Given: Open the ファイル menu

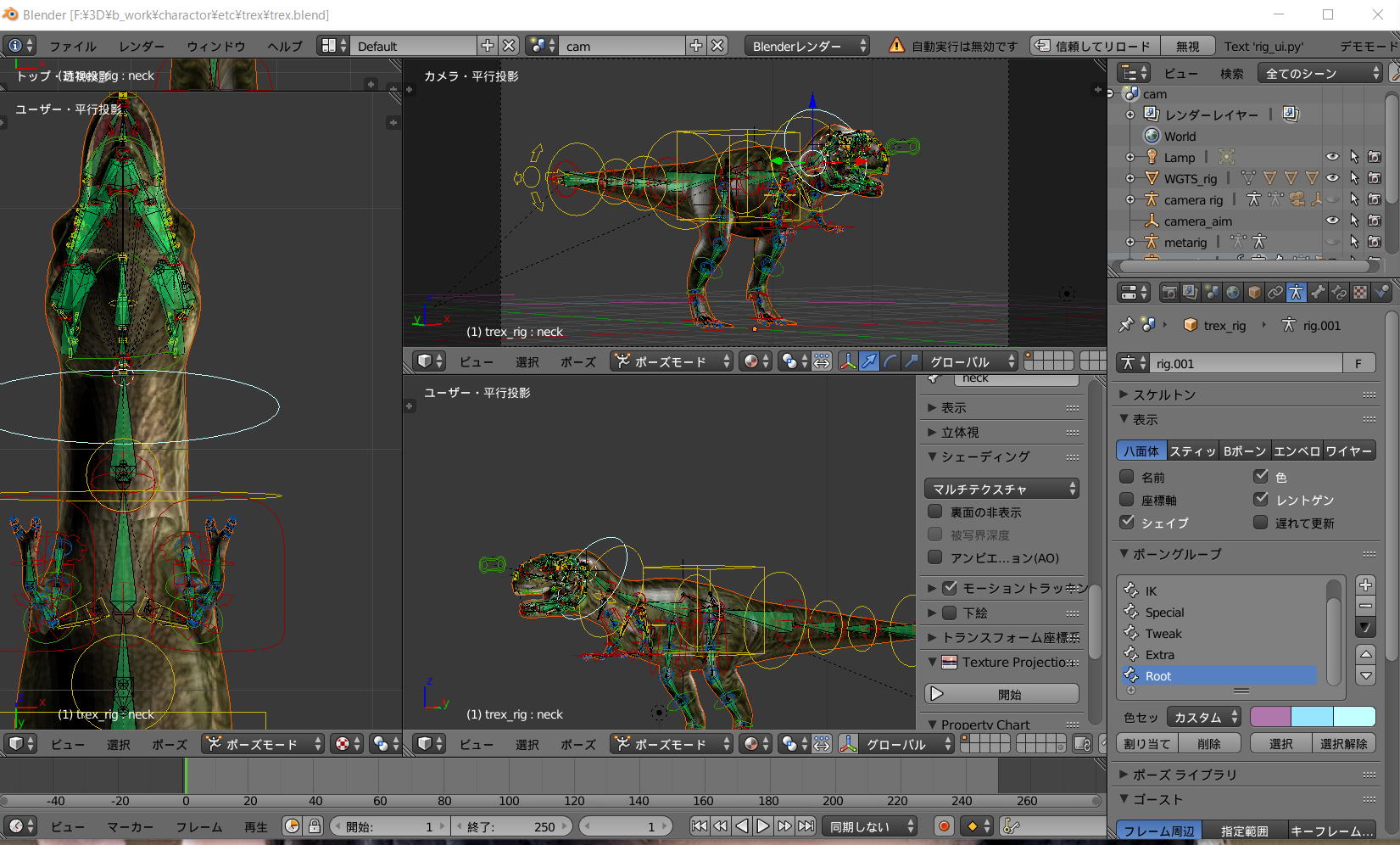Looking at the screenshot, I should [72, 46].
